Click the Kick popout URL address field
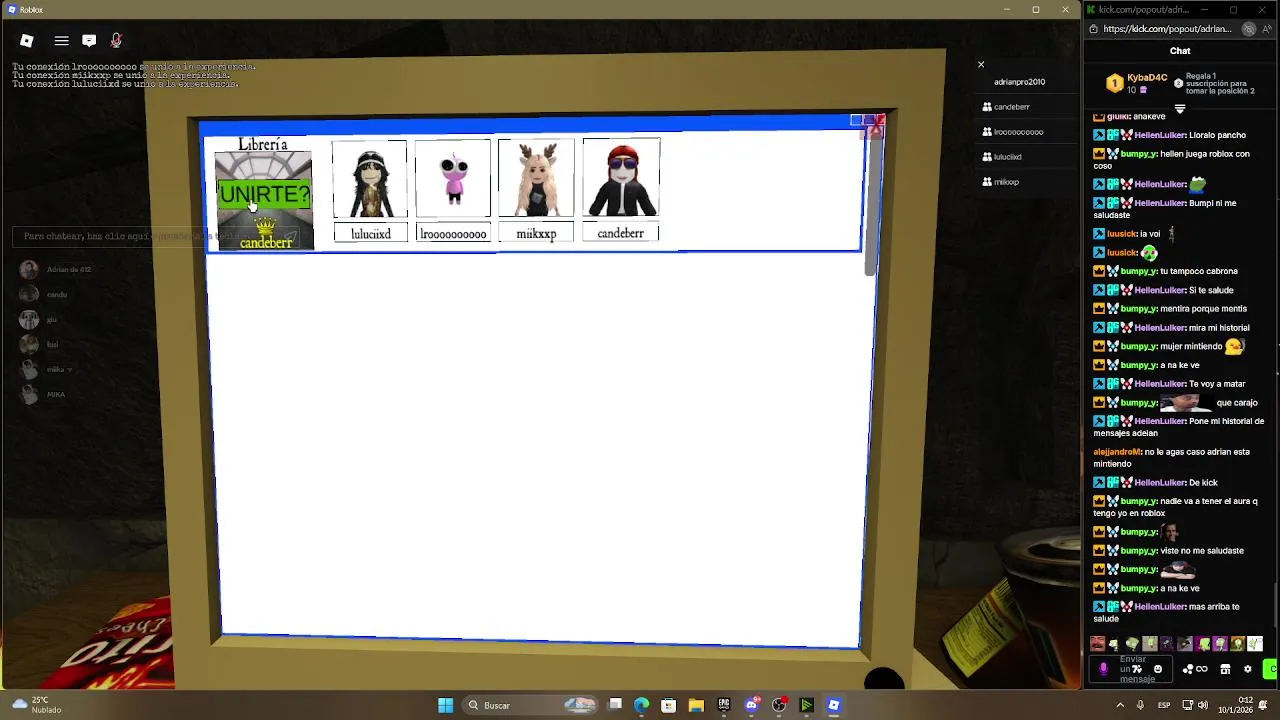The width and height of the screenshot is (1280, 720). [x=1167, y=29]
